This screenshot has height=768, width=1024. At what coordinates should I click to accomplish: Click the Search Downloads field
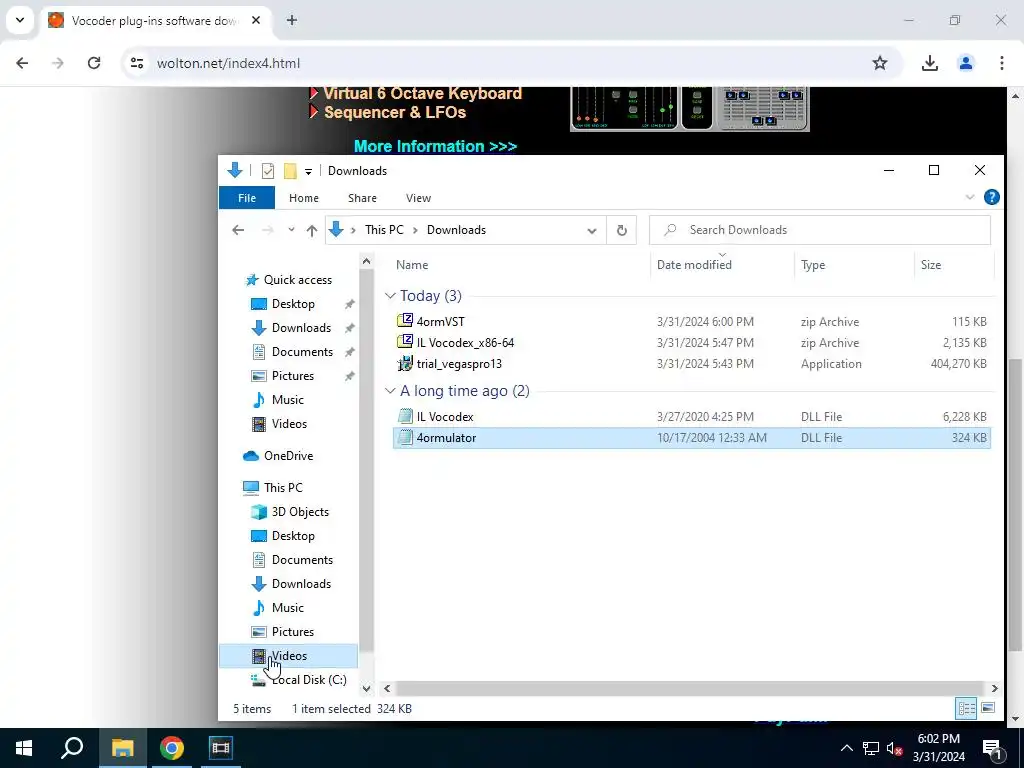pos(820,230)
